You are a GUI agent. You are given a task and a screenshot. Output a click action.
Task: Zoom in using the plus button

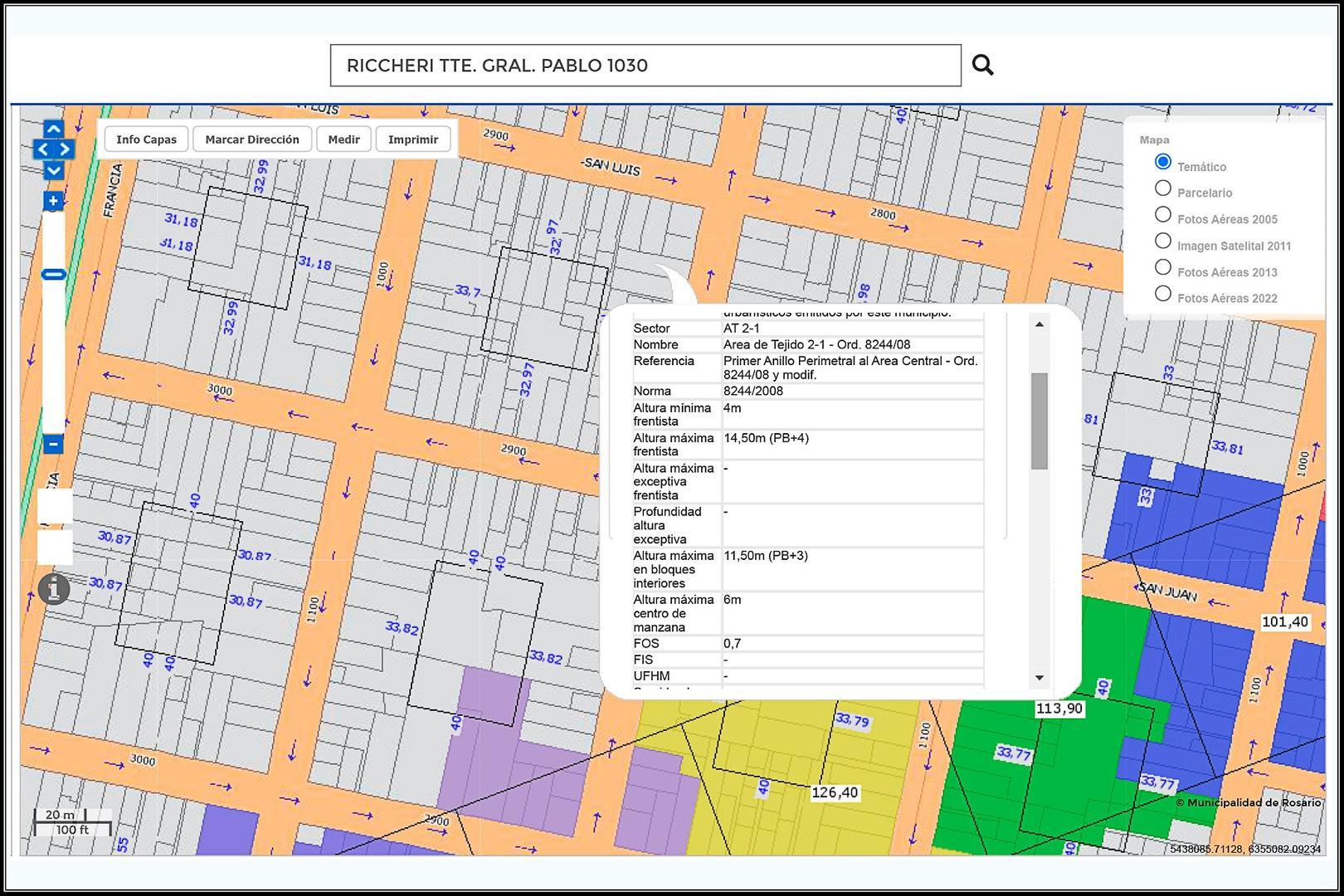[x=53, y=201]
